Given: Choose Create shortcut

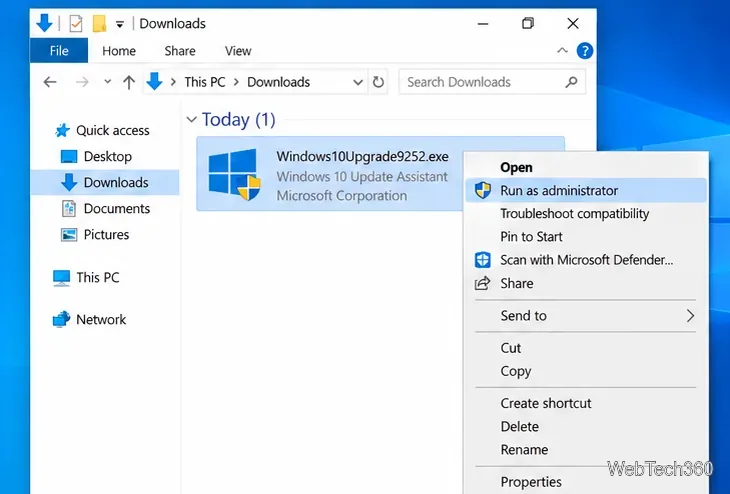Looking at the screenshot, I should point(586,403).
